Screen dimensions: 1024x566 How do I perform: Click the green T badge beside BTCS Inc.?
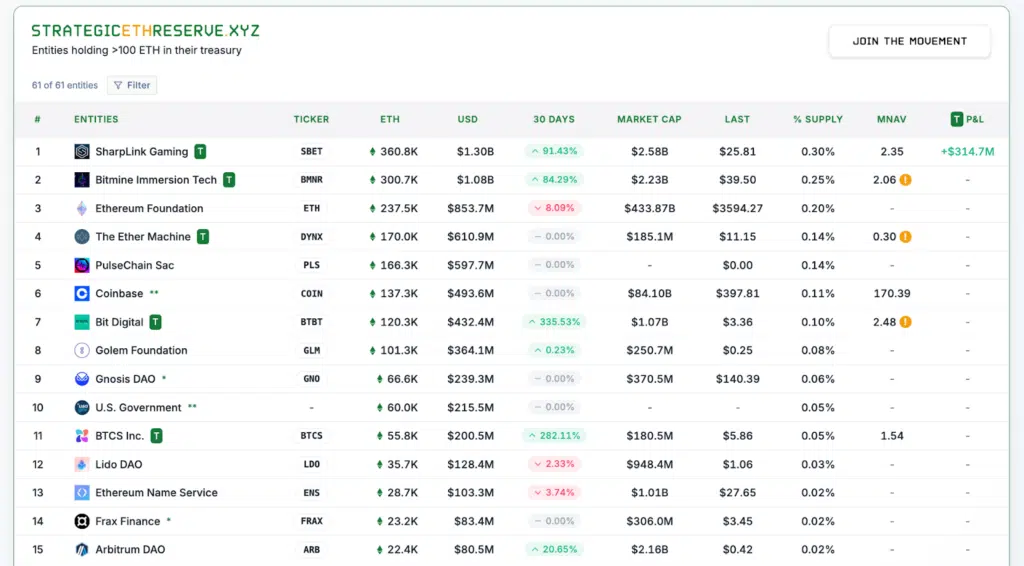(156, 436)
